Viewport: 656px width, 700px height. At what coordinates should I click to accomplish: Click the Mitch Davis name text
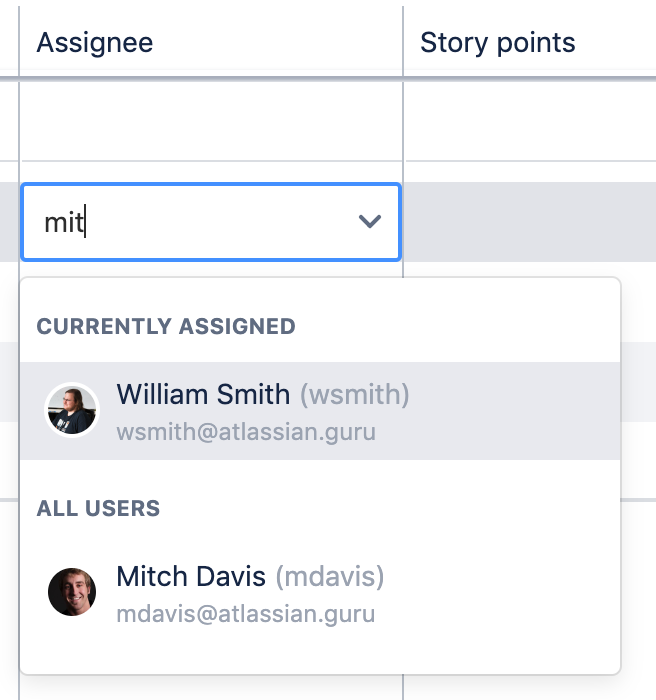click(191, 577)
